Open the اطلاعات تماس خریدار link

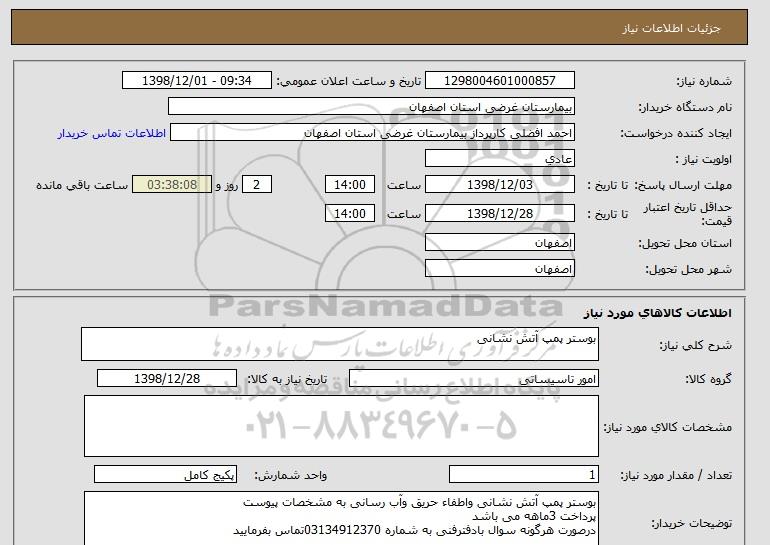click(111, 134)
